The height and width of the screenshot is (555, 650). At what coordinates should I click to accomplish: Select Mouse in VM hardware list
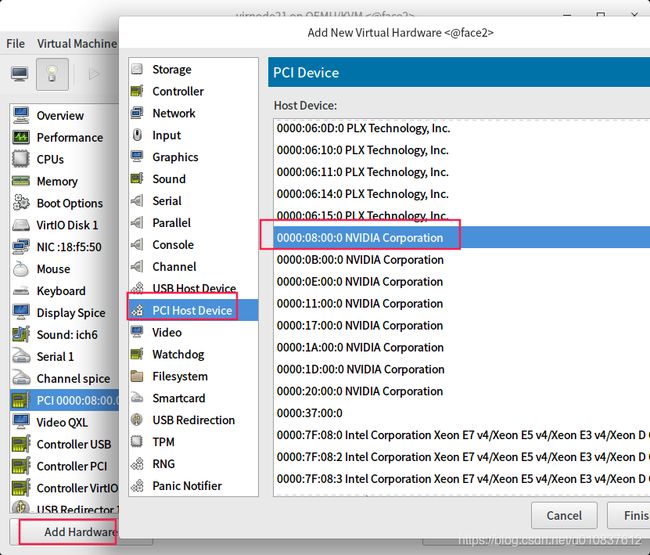coord(64,269)
